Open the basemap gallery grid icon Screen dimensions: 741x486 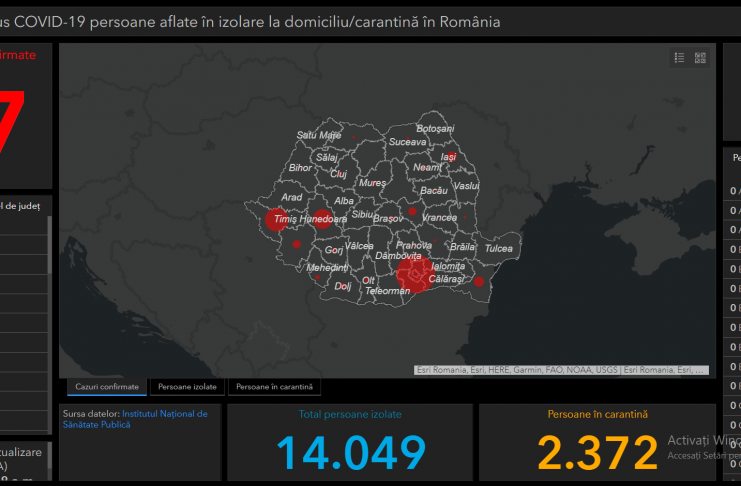click(x=700, y=58)
